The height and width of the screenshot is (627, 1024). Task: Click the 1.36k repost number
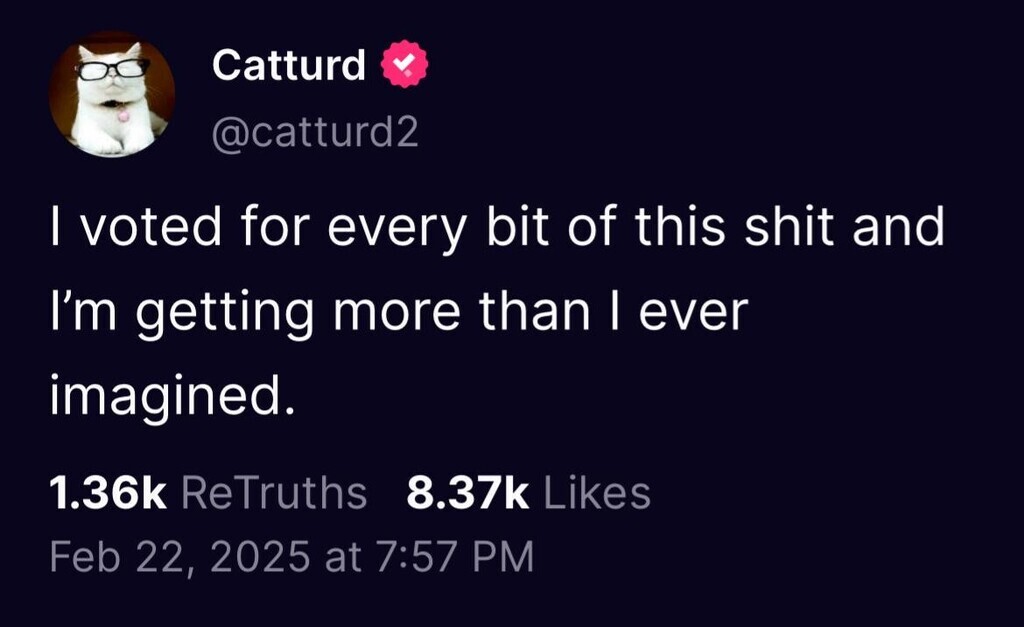[x=108, y=493]
